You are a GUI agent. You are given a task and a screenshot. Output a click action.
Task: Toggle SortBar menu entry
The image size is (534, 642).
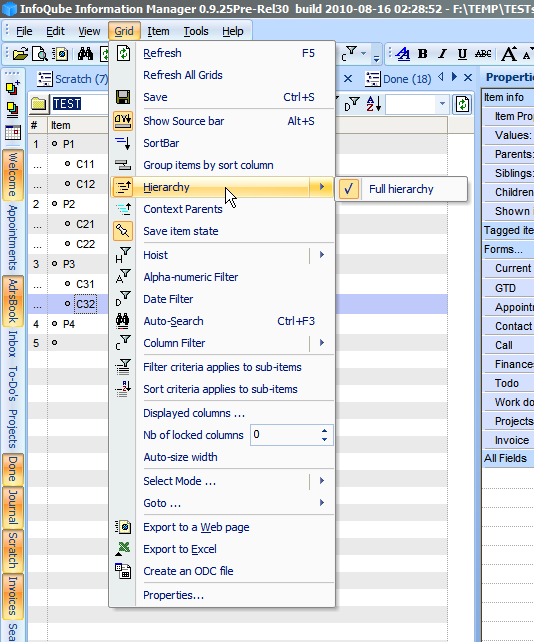click(x=222, y=143)
